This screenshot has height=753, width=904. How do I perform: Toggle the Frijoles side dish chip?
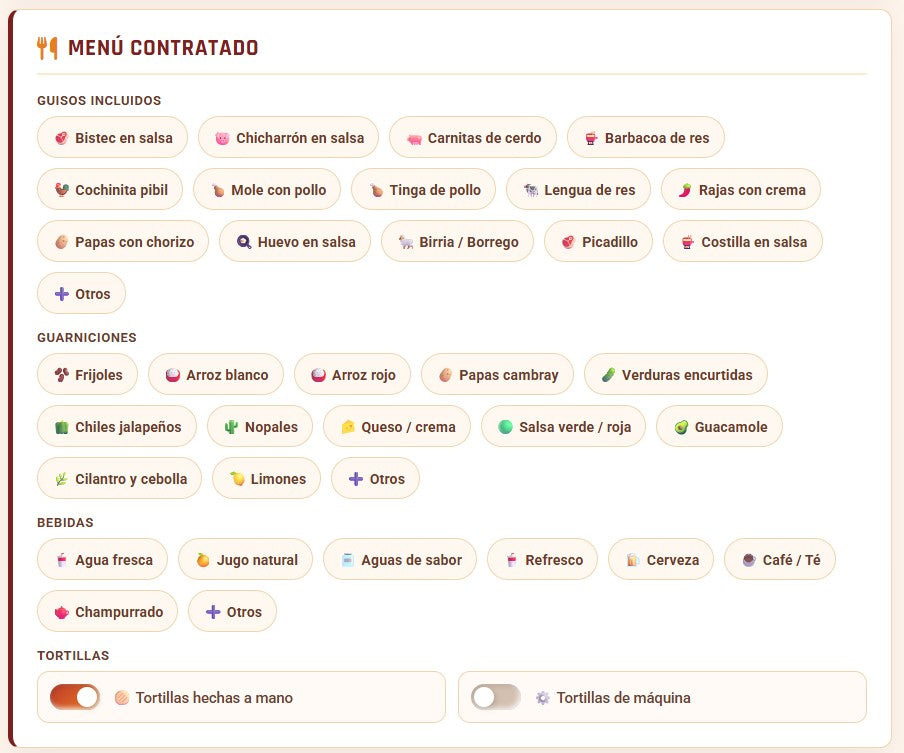[x=88, y=375]
